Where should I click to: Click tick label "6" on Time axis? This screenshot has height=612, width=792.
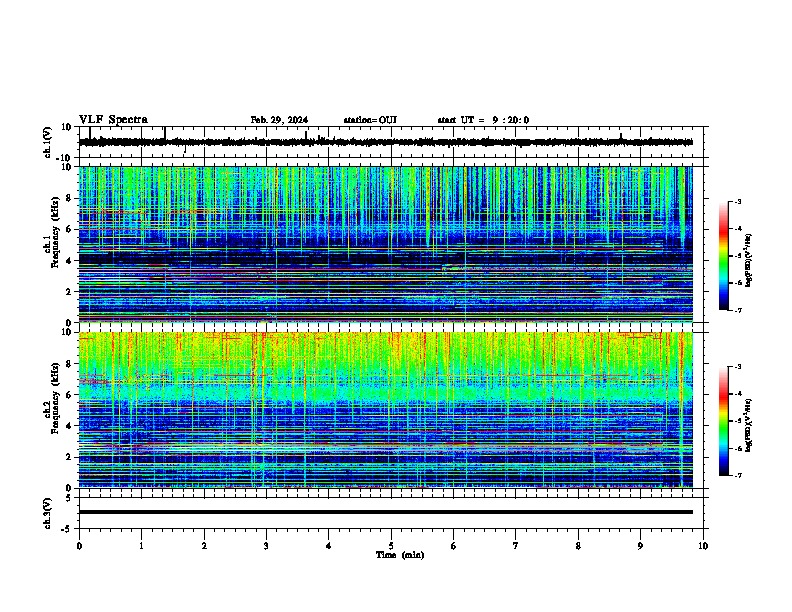tap(454, 546)
